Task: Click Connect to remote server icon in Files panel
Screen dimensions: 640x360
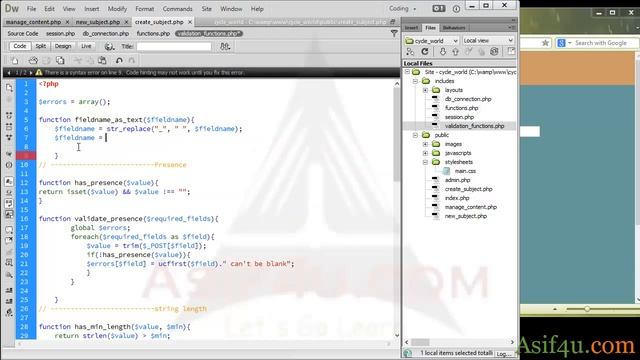Action: pyautogui.click(x=410, y=51)
